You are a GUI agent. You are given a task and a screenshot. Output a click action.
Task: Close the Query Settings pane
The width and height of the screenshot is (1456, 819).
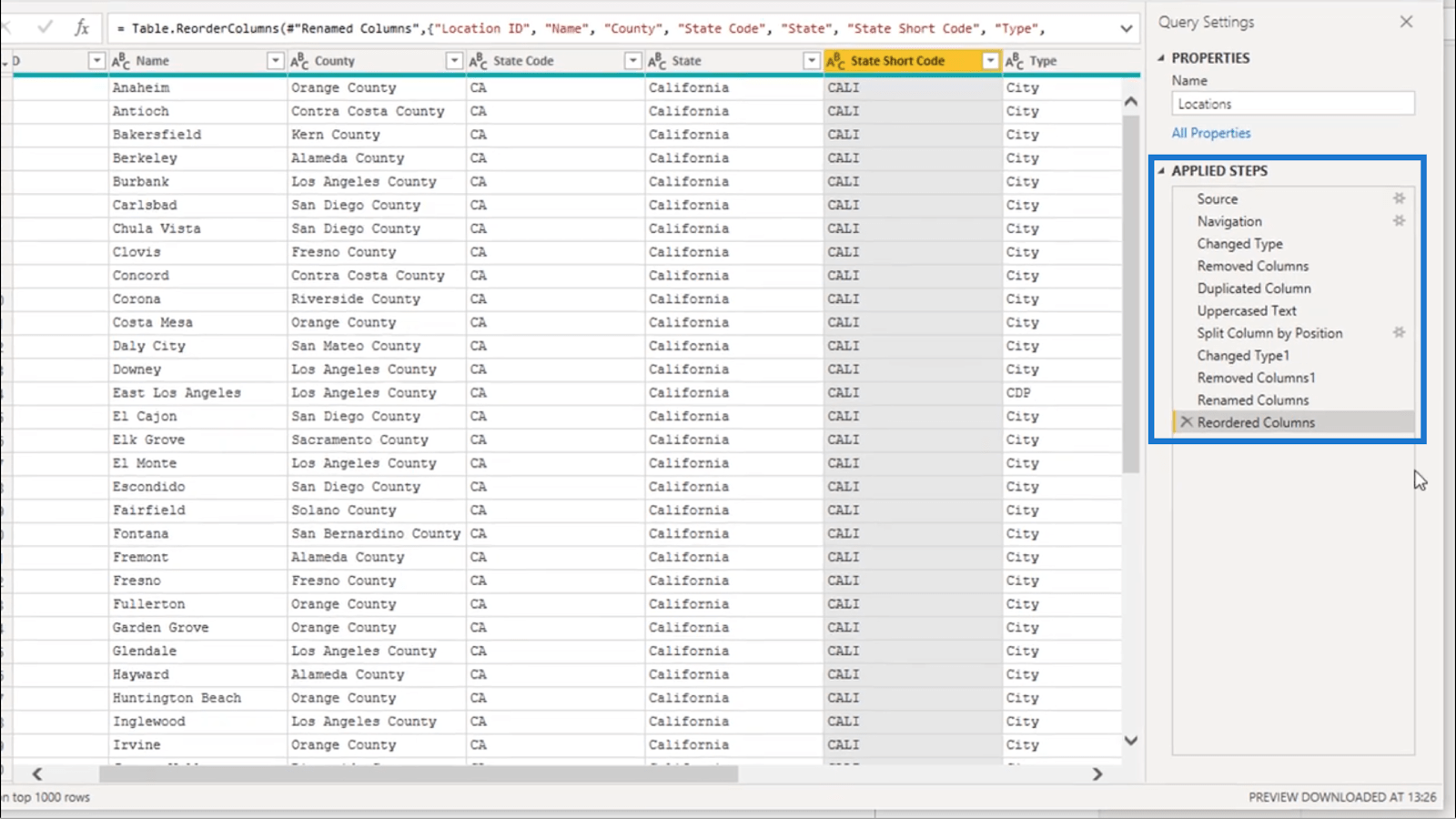click(1406, 22)
